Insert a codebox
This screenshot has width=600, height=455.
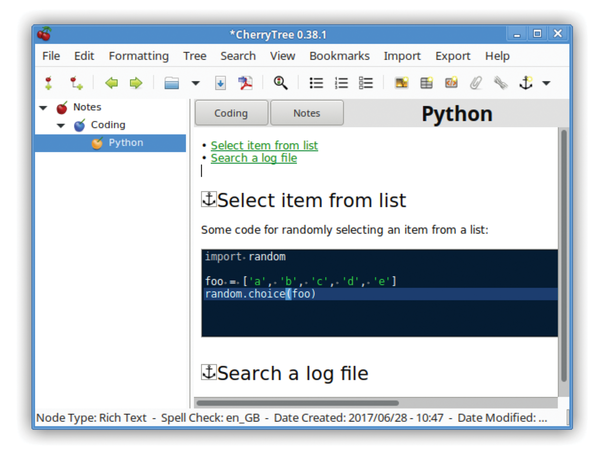pos(451,83)
